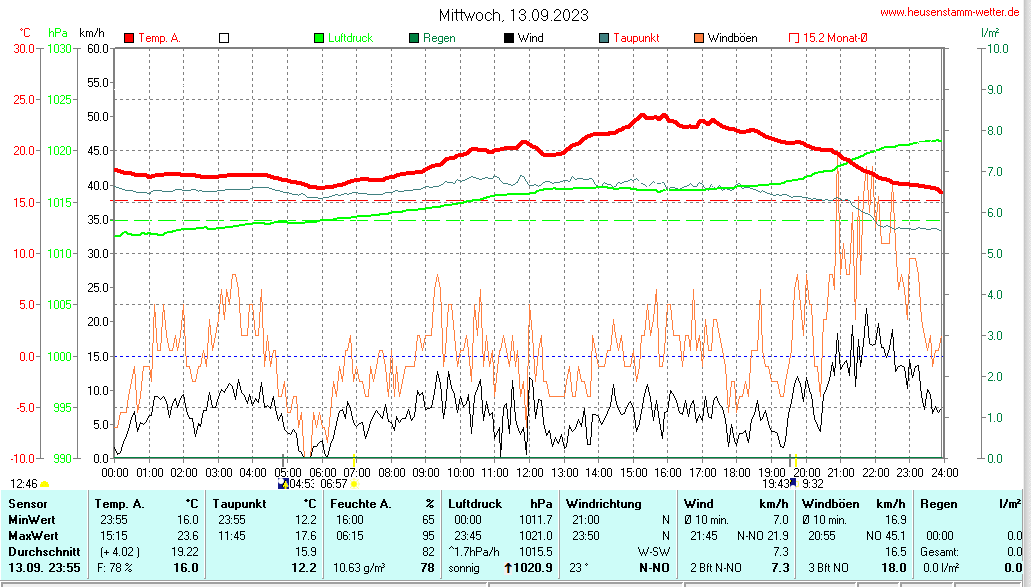Click the dusk icon between 19:43 and 9:32

click(794, 483)
